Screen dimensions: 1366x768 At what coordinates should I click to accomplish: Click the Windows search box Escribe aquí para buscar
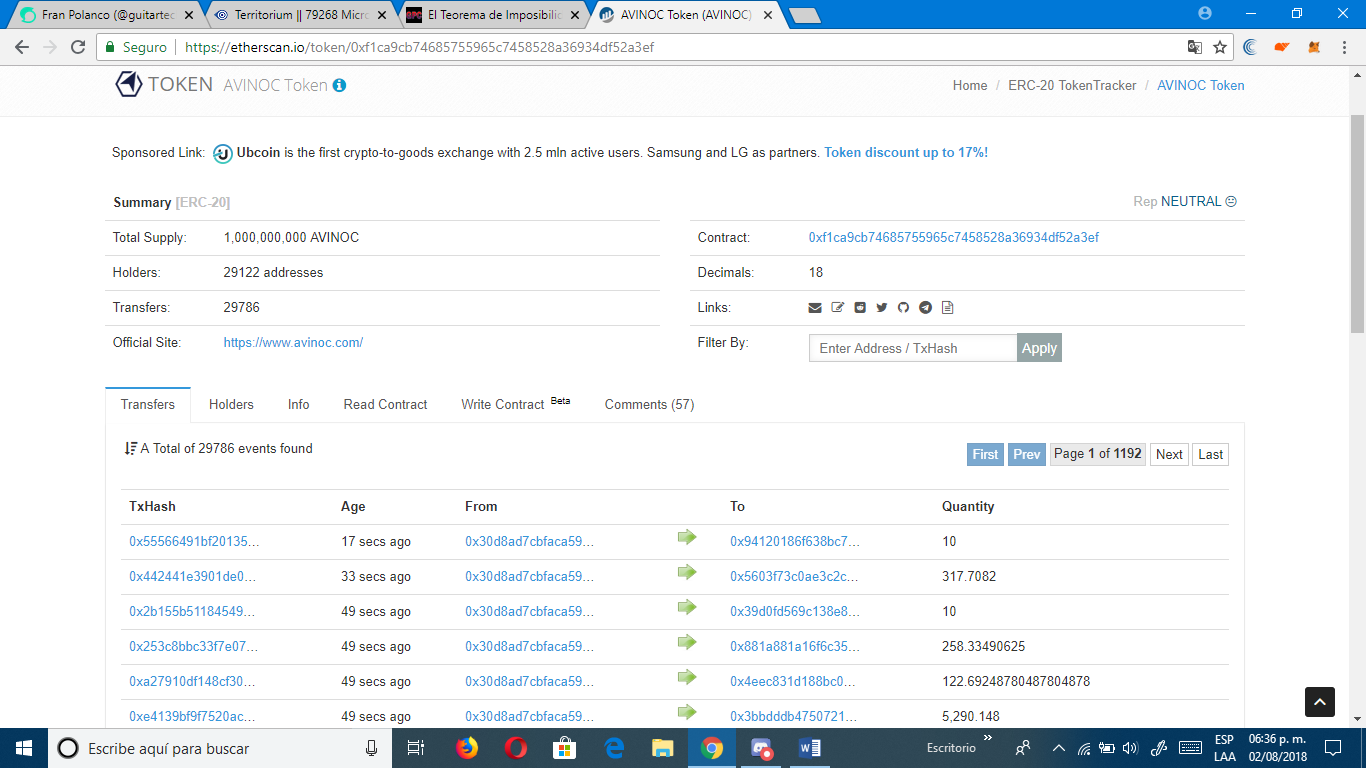click(219, 748)
